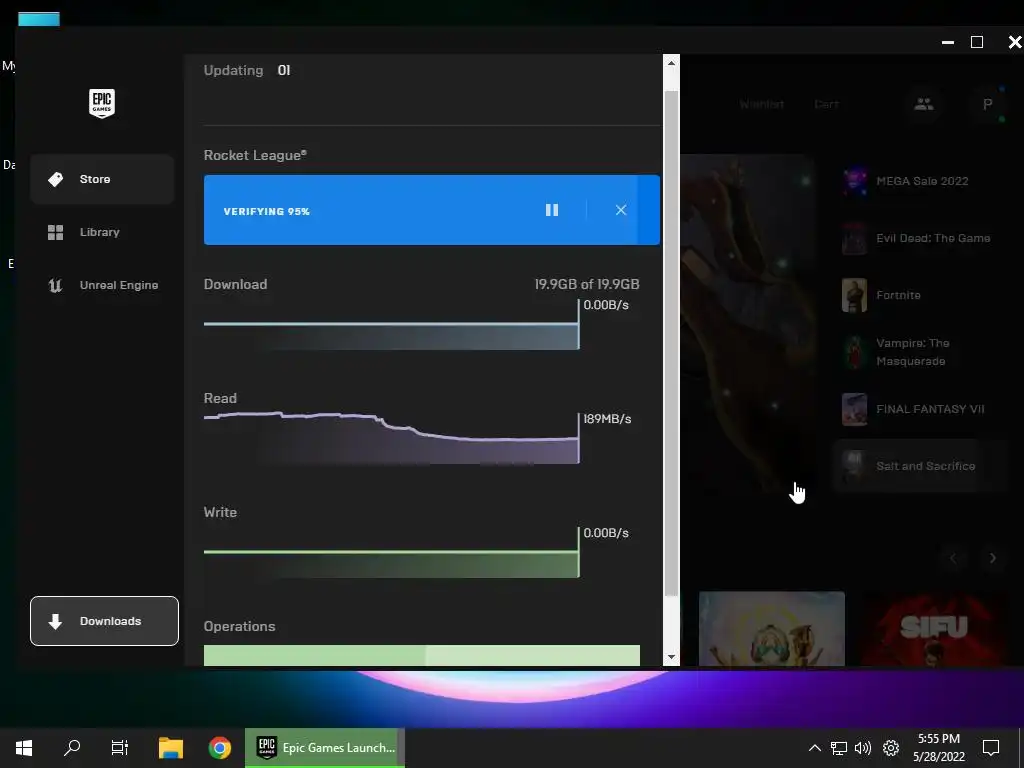Click the settings gear tray icon
The image size is (1024, 768).
coord(891,748)
